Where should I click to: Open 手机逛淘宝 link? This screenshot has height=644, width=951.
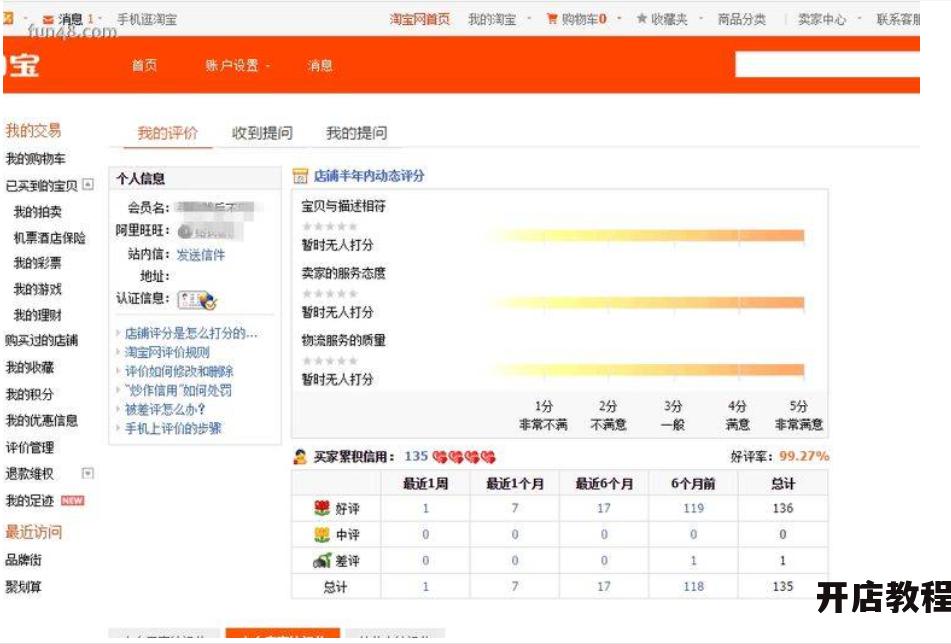point(147,19)
